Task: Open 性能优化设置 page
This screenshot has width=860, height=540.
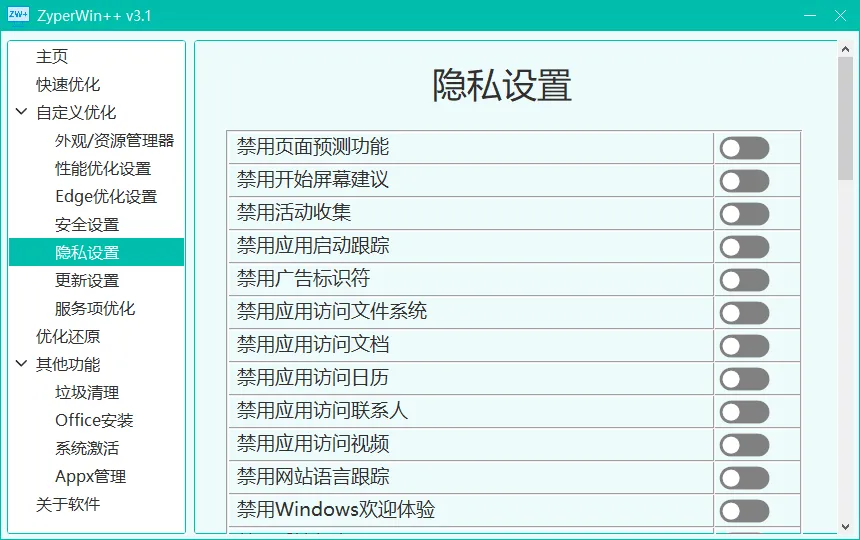Action: [x=103, y=169]
